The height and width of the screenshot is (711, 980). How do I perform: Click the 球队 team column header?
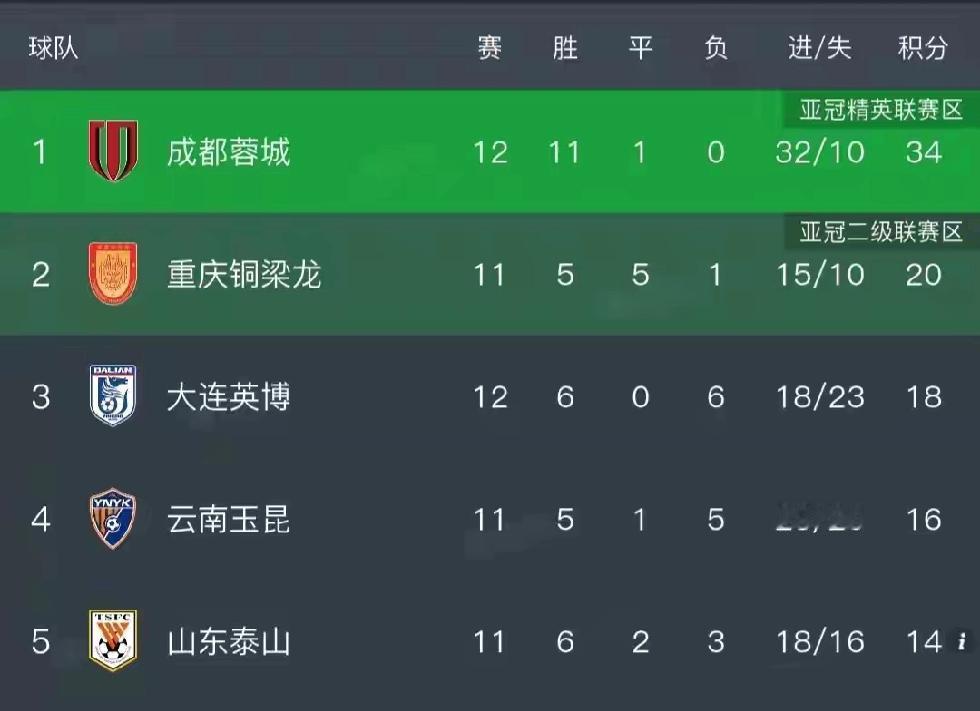(54, 47)
